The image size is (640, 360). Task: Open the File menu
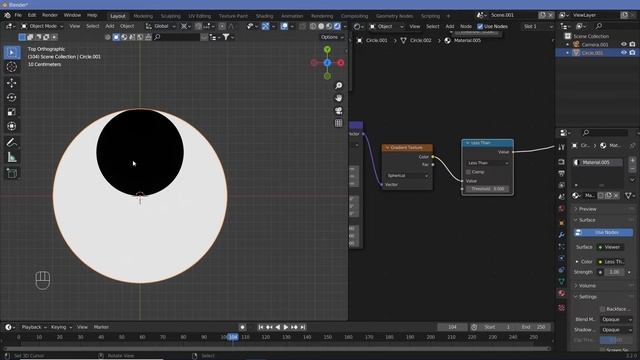18,15
